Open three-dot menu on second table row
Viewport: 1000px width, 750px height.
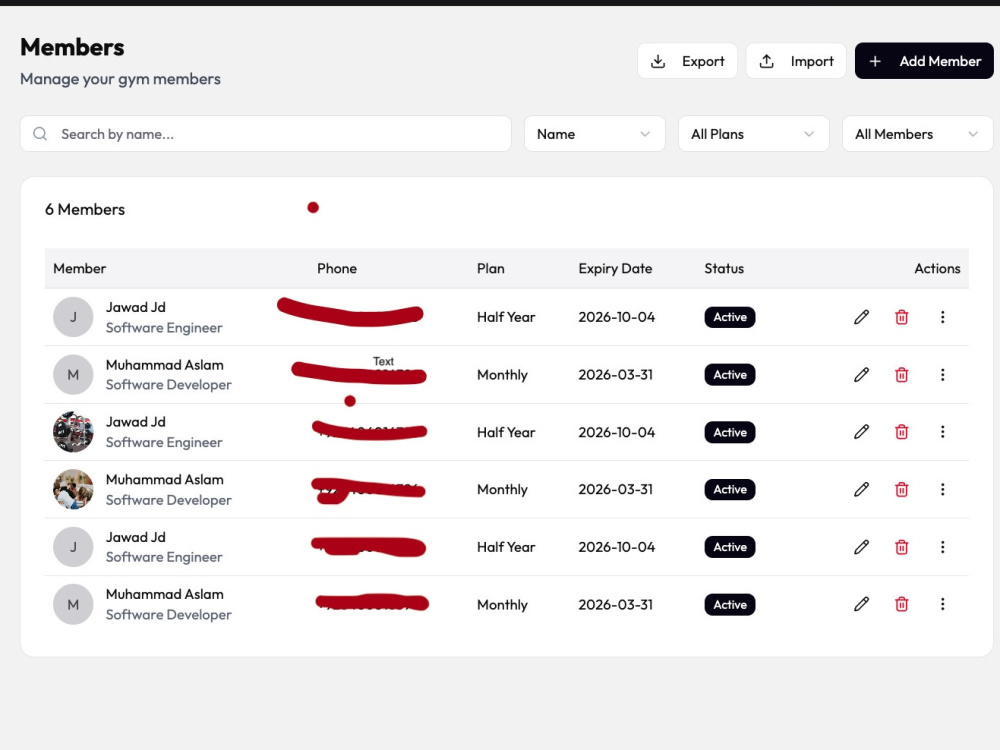(942, 374)
